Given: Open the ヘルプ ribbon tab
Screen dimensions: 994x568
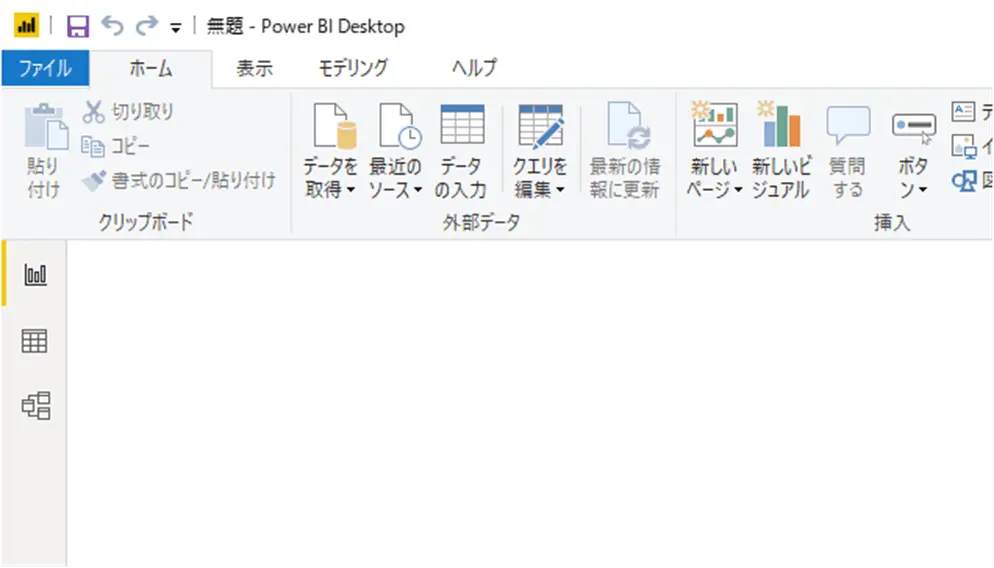Looking at the screenshot, I should (x=474, y=68).
